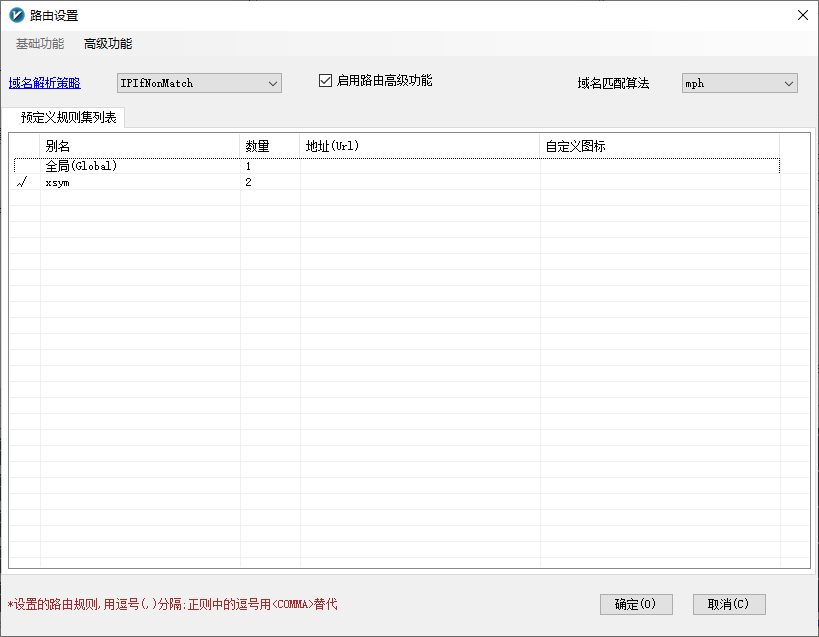Viewport: 819px width, 637px height.
Task: Click the 地址(Url) column header
Action: coord(420,146)
